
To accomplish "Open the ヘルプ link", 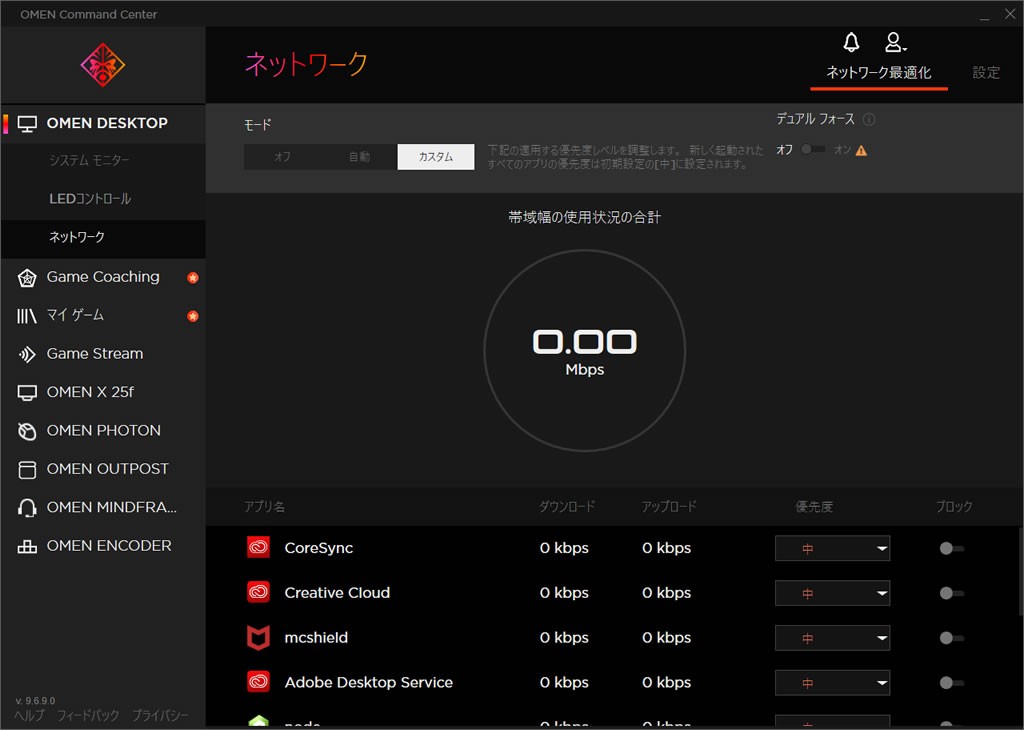I will click(x=29, y=716).
